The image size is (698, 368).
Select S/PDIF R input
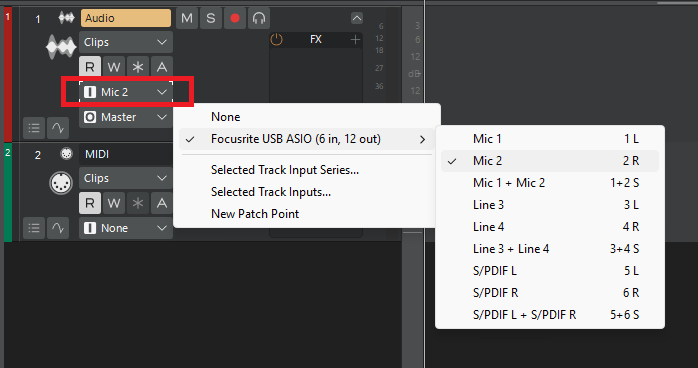tap(550, 293)
